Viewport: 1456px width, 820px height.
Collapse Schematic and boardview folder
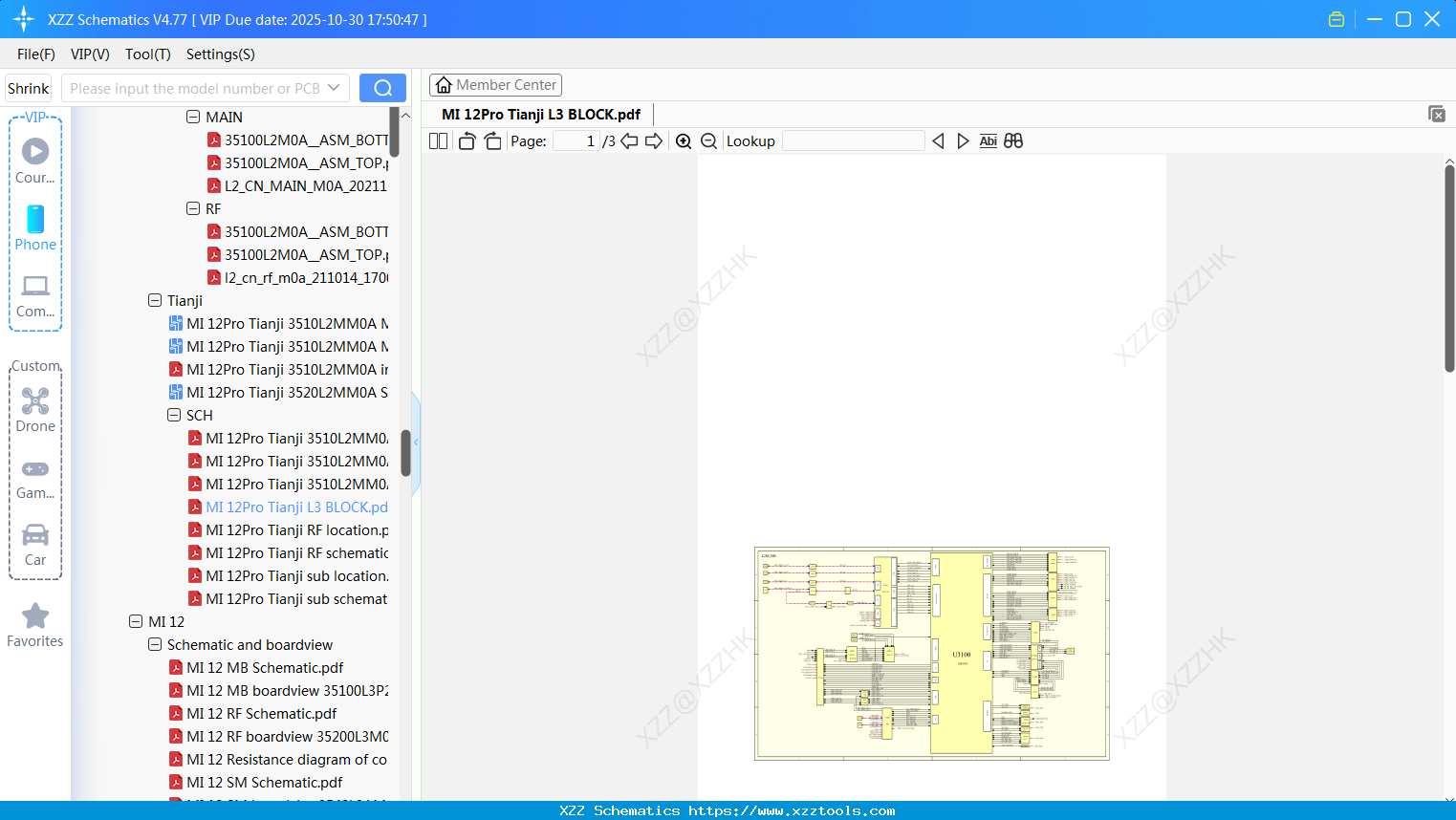pyautogui.click(x=155, y=644)
